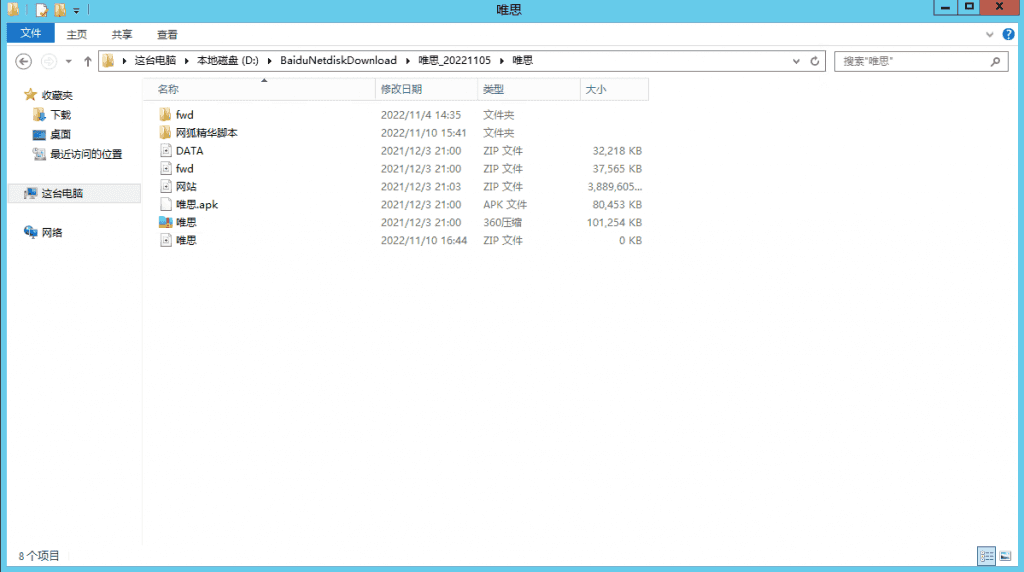Refresh the current folder view
This screenshot has width=1024, height=572.
[814, 61]
